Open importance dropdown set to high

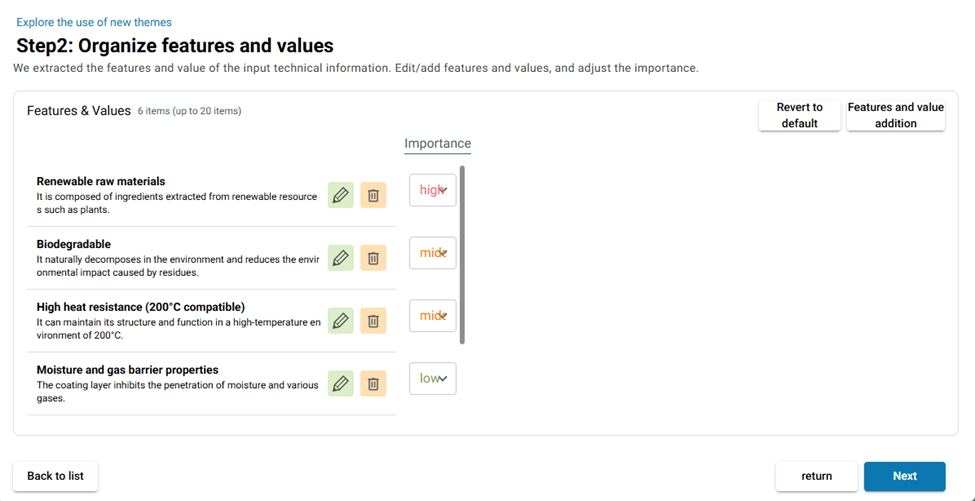[433, 190]
